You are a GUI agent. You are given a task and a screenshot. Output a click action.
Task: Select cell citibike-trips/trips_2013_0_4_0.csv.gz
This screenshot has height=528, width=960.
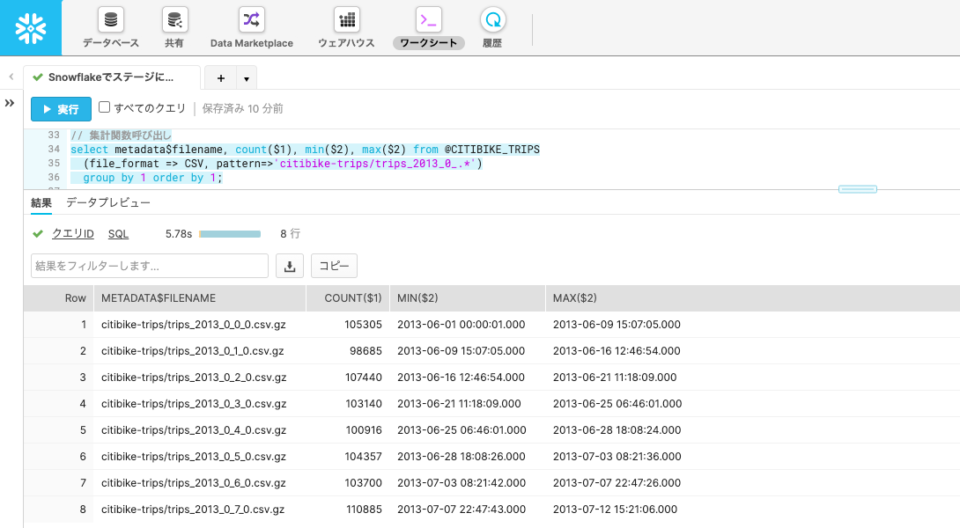193,430
